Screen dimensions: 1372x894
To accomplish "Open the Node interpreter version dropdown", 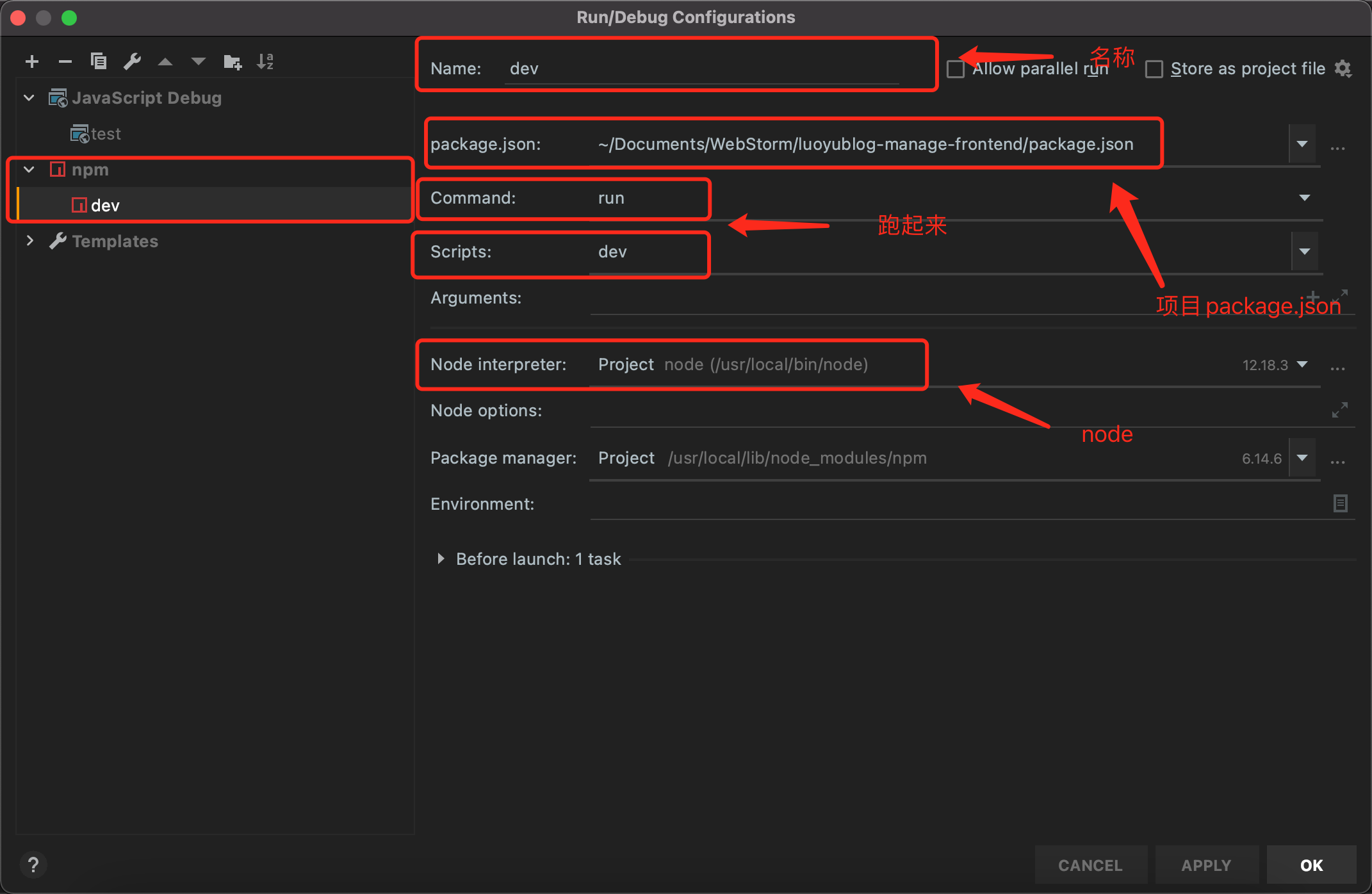I will pos(1302,364).
